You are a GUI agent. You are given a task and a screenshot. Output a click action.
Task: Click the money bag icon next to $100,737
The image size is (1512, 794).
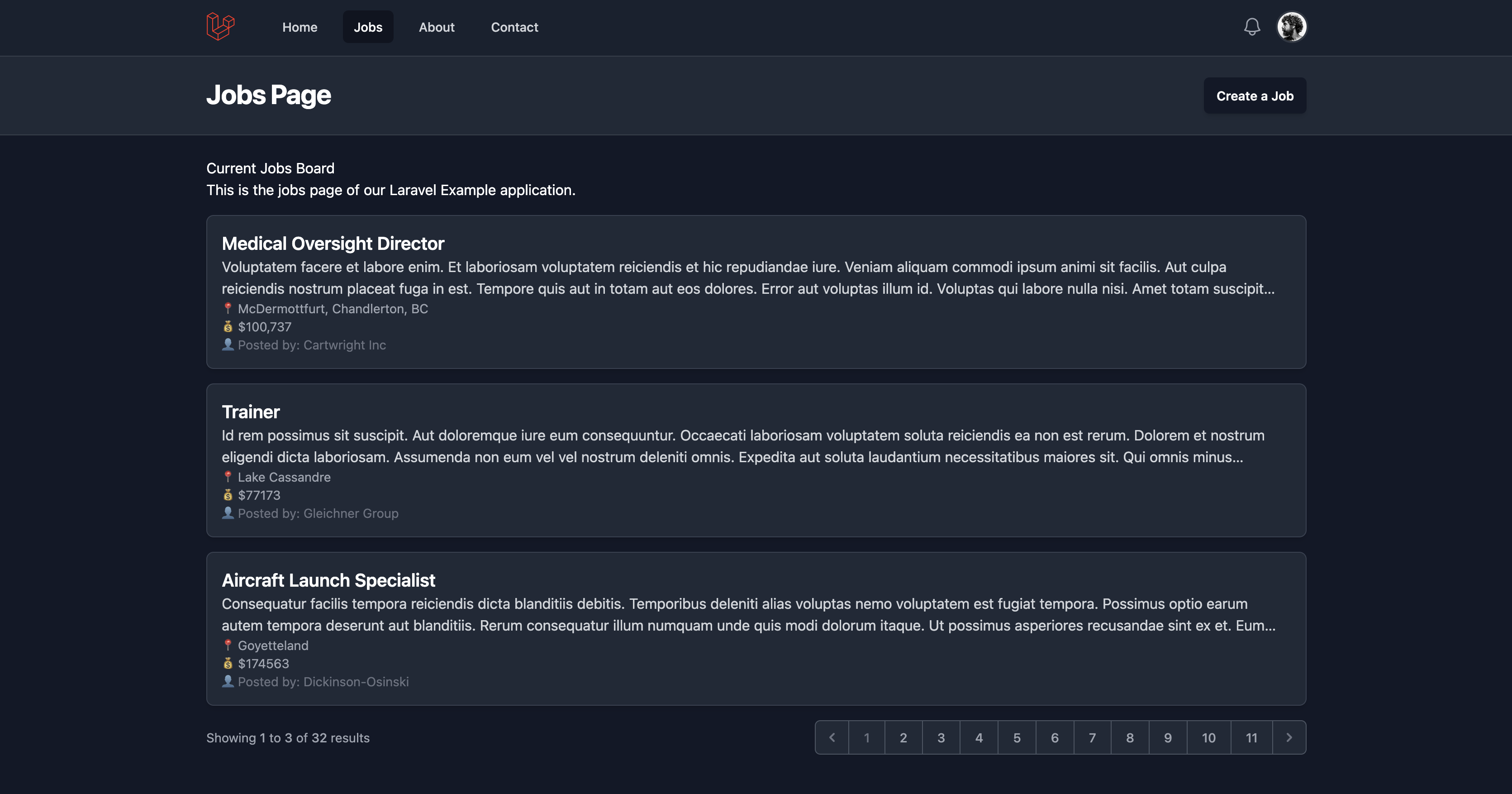click(x=228, y=327)
